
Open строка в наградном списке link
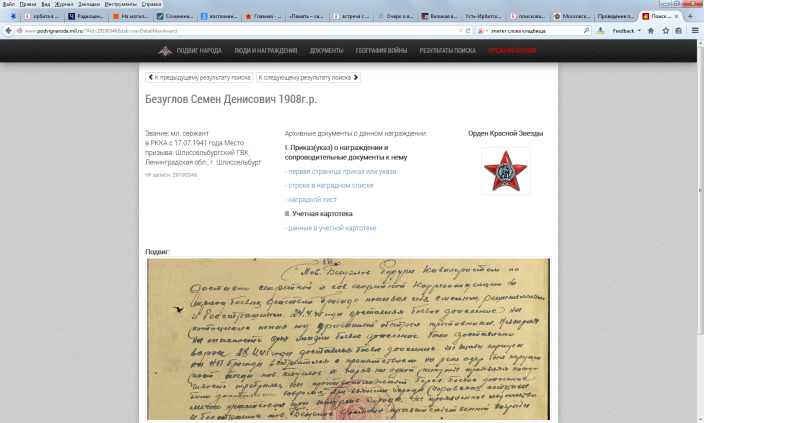[329, 186]
